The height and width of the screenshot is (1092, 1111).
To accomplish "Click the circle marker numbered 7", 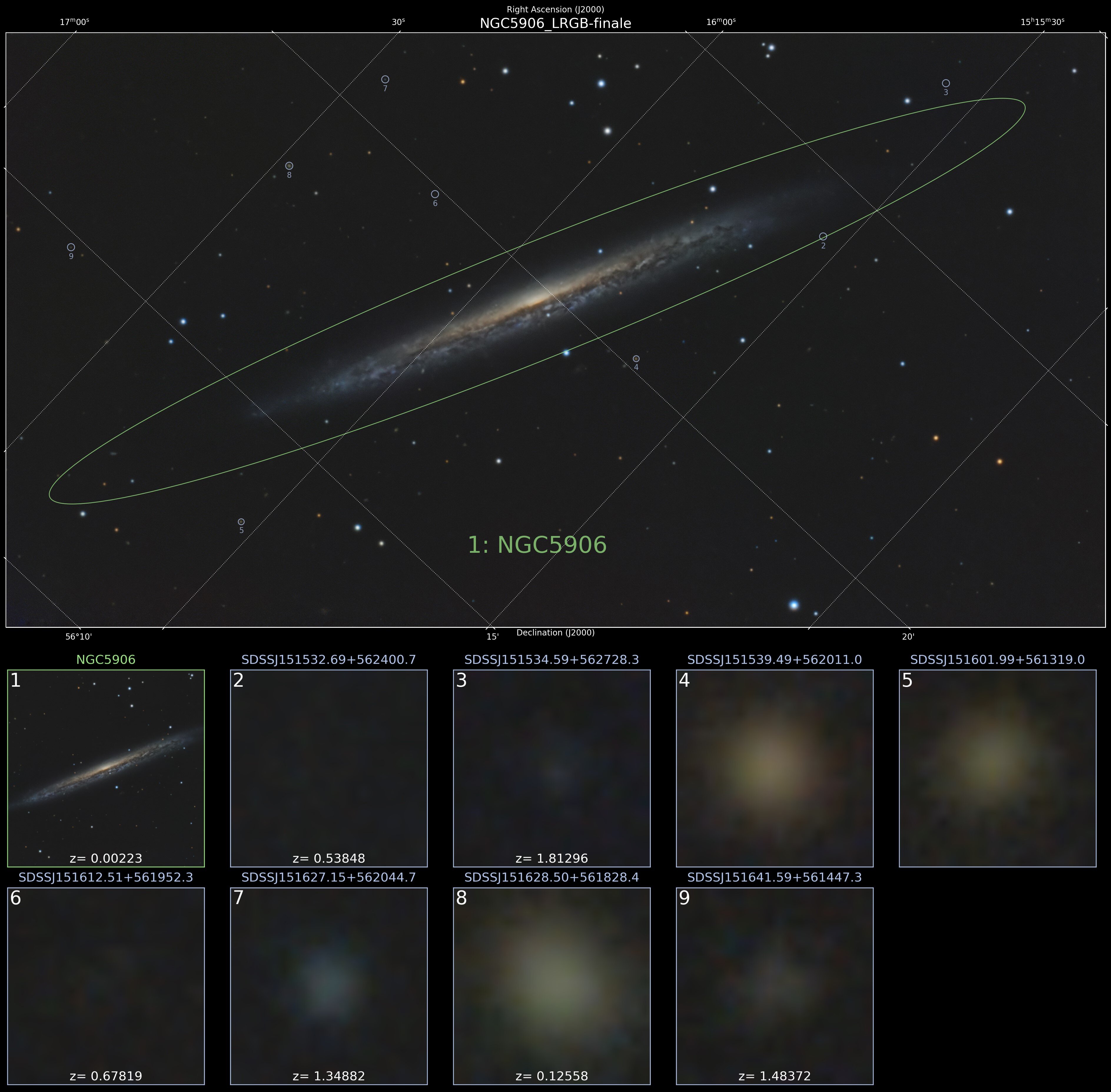I will pos(385,79).
